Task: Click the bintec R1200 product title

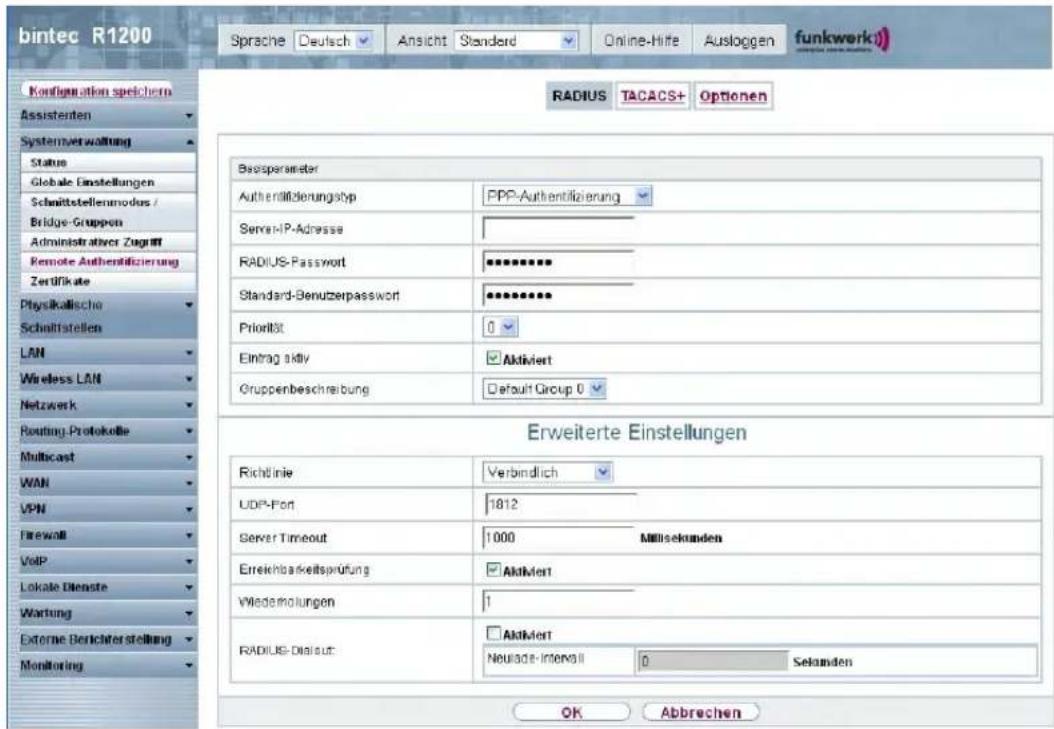Action: tap(85, 36)
